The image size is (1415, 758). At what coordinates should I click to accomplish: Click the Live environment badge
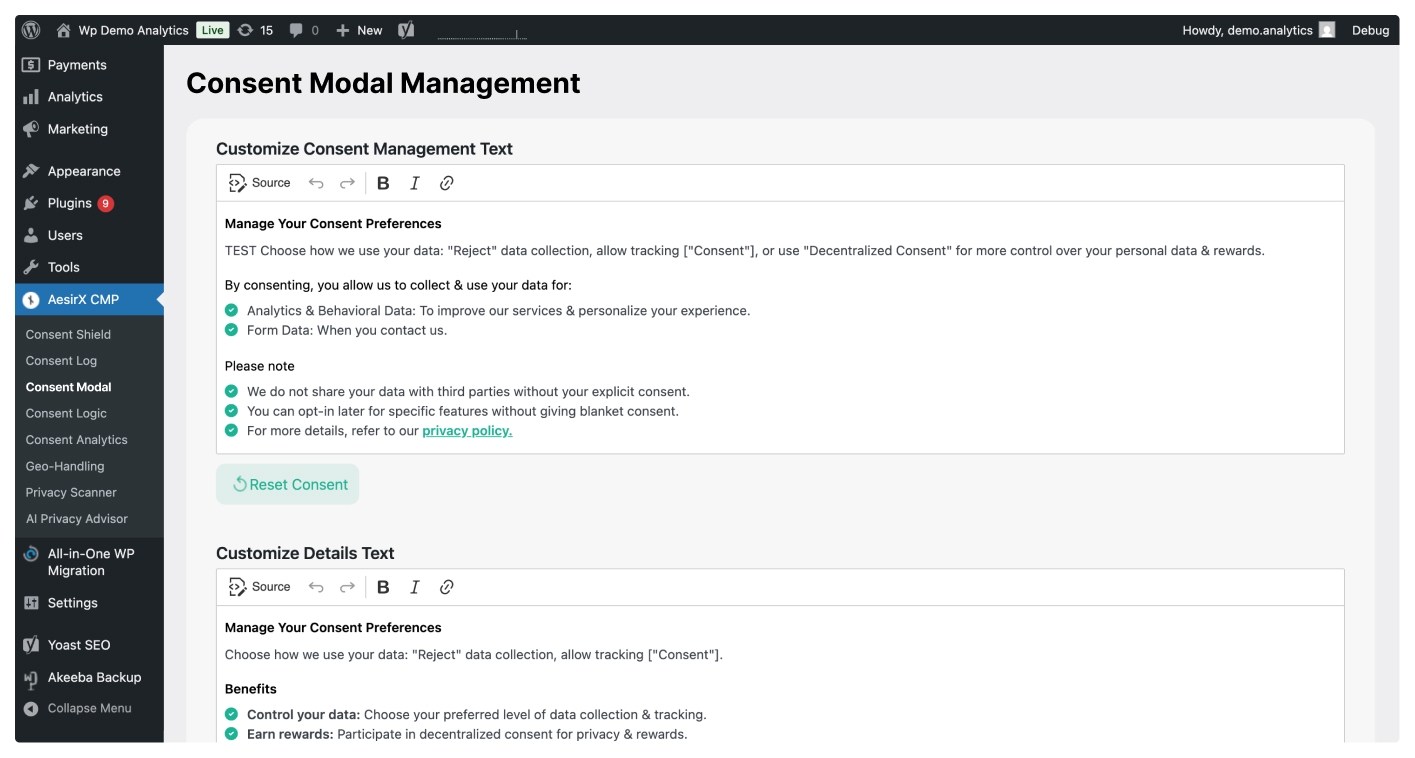click(x=211, y=29)
